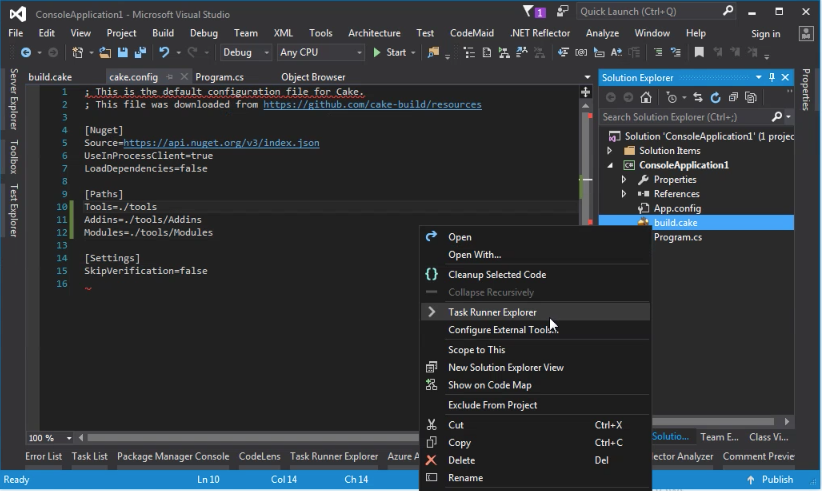Click the Pending Changes Filter icon
Viewport: 822px width, 491px height.
pos(672,97)
